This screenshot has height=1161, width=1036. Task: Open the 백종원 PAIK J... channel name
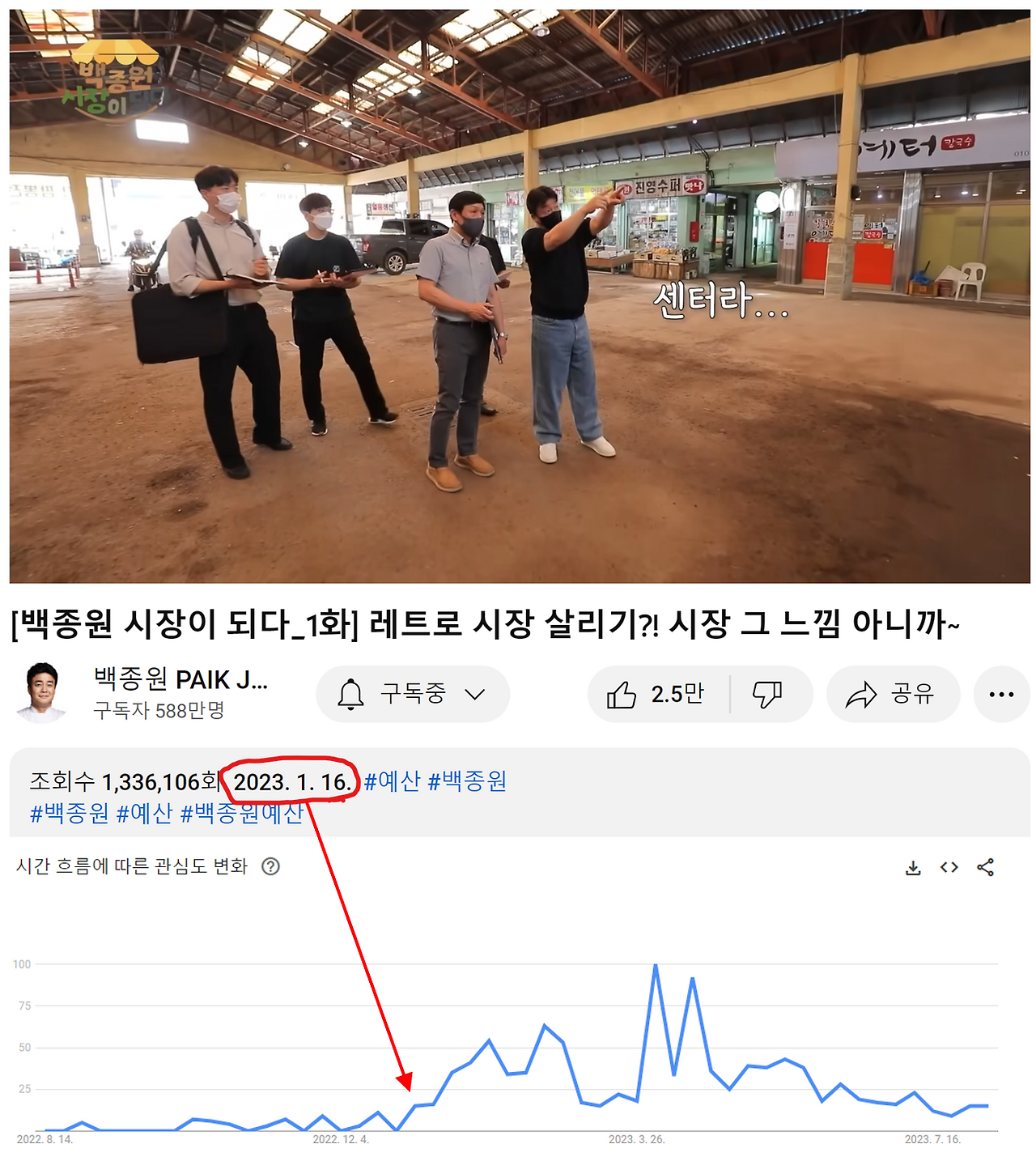coord(180,679)
